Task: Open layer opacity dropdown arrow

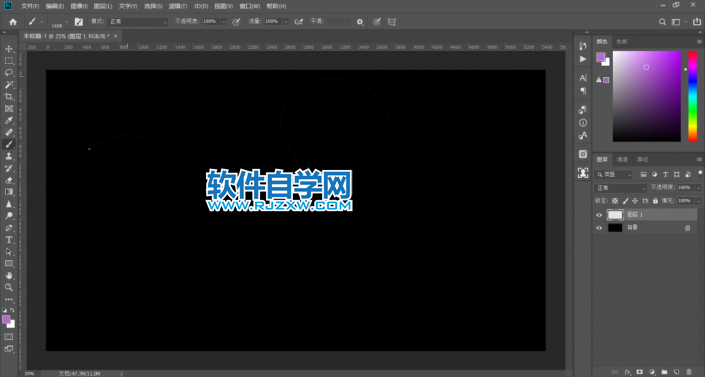Action: coord(698,188)
